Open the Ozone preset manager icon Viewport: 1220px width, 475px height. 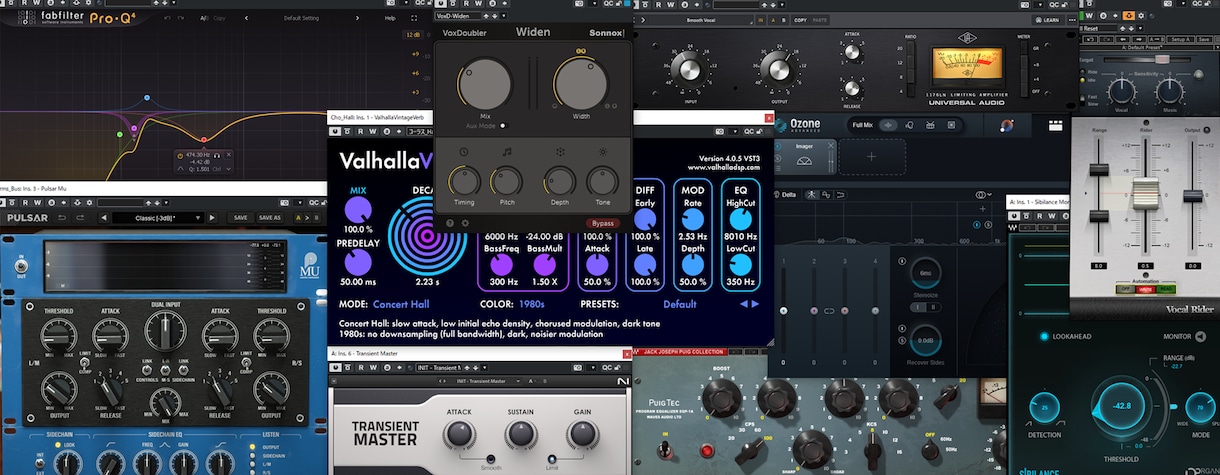tap(1055, 125)
